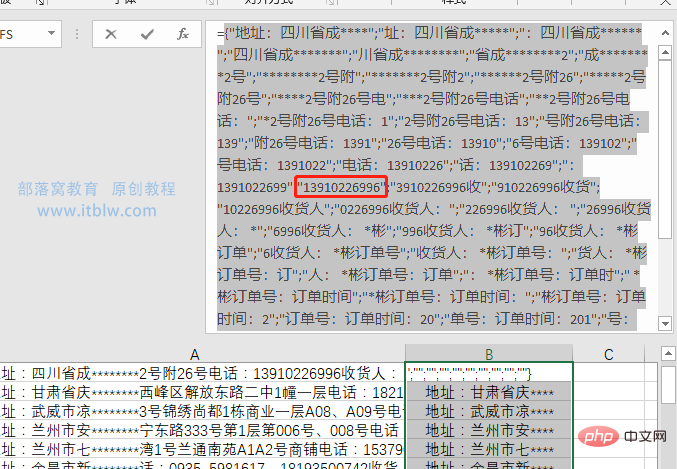Click the formula bar scroll down arrow
The width and height of the screenshot is (677, 469).
click(x=665, y=323)
